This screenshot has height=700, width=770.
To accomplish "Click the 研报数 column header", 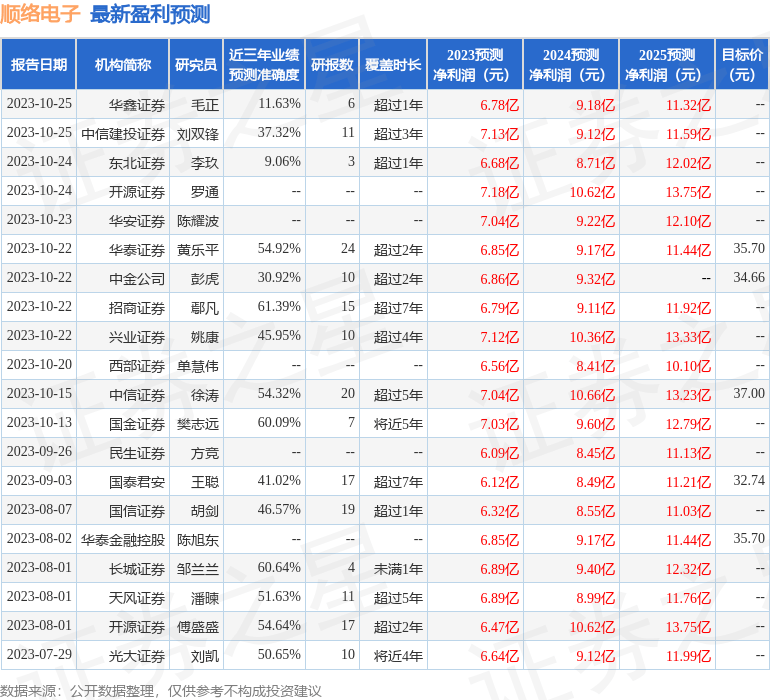I will click(332, 64).
